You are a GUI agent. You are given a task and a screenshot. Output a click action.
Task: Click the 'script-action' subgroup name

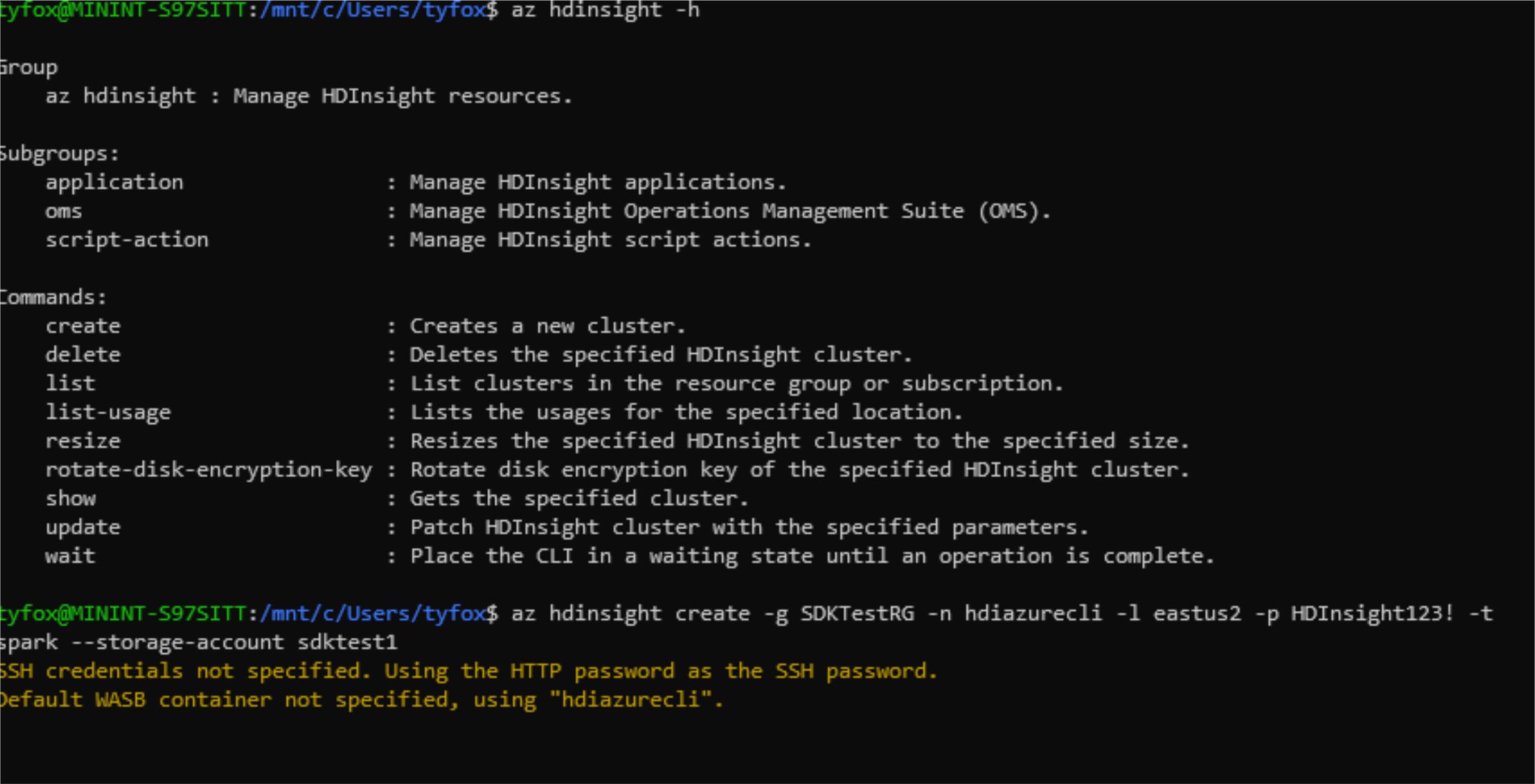pos(127,240)
